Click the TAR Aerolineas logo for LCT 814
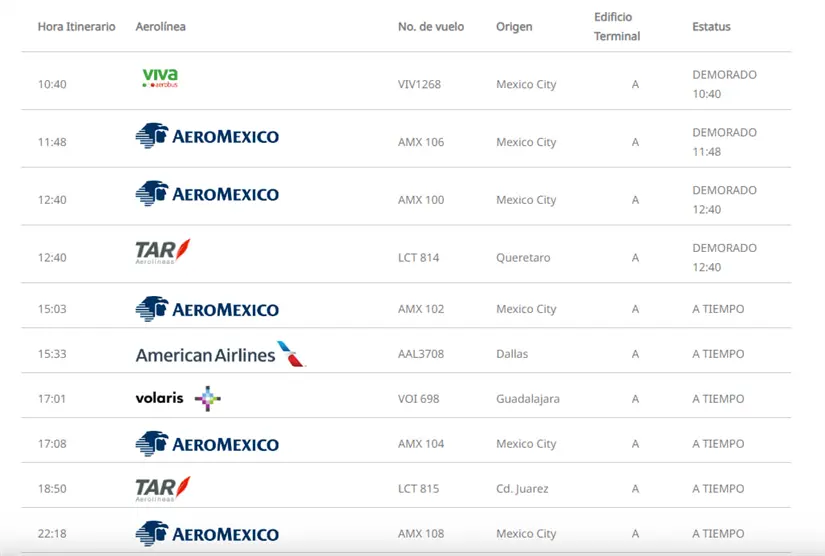The image size is (825, 556). point(163,252)
